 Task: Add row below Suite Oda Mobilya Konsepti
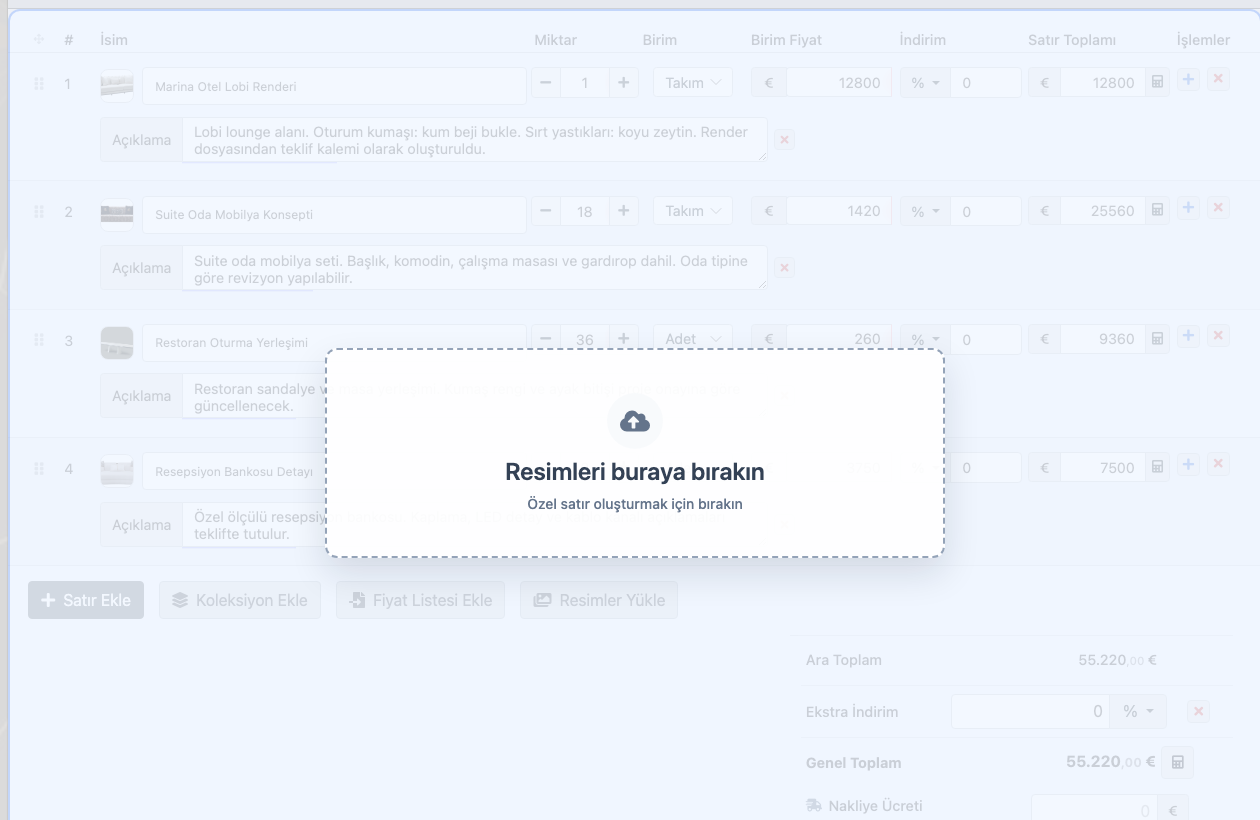pyautogui.click(x=1188, y=207)
